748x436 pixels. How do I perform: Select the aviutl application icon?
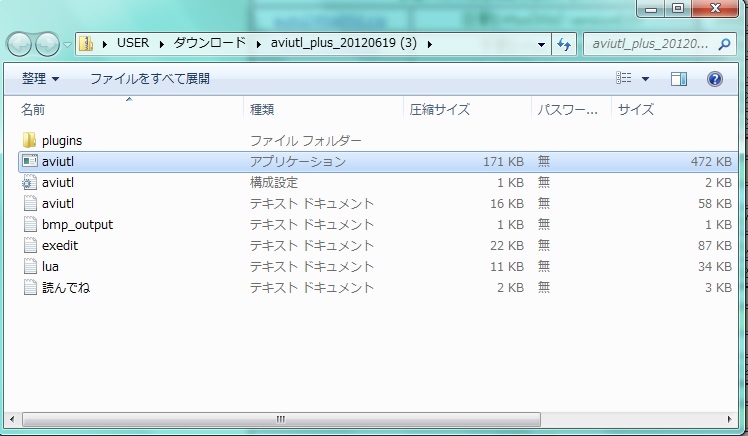tap(30, 161)
